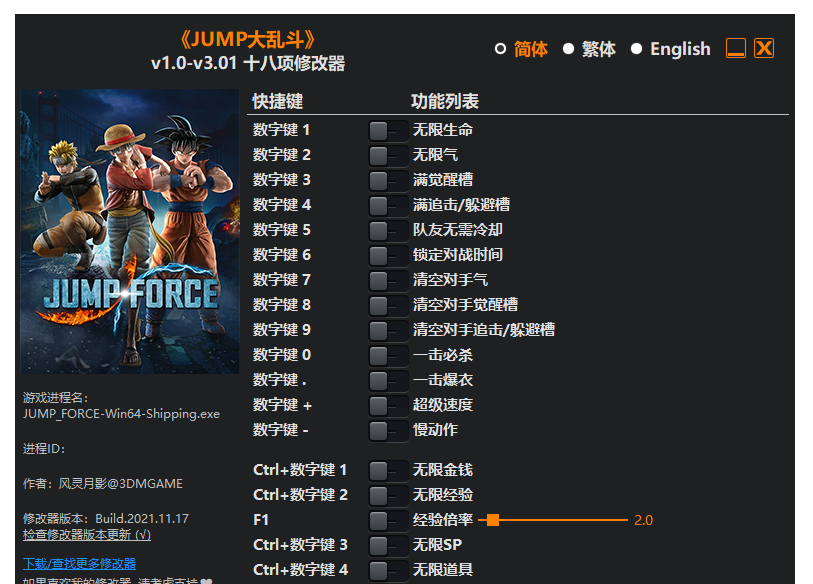The image size is (813, 584).
Task: Click JUMP_FORCE-Win64-Shipping.exe process name
Action: (x=121, y=414)
